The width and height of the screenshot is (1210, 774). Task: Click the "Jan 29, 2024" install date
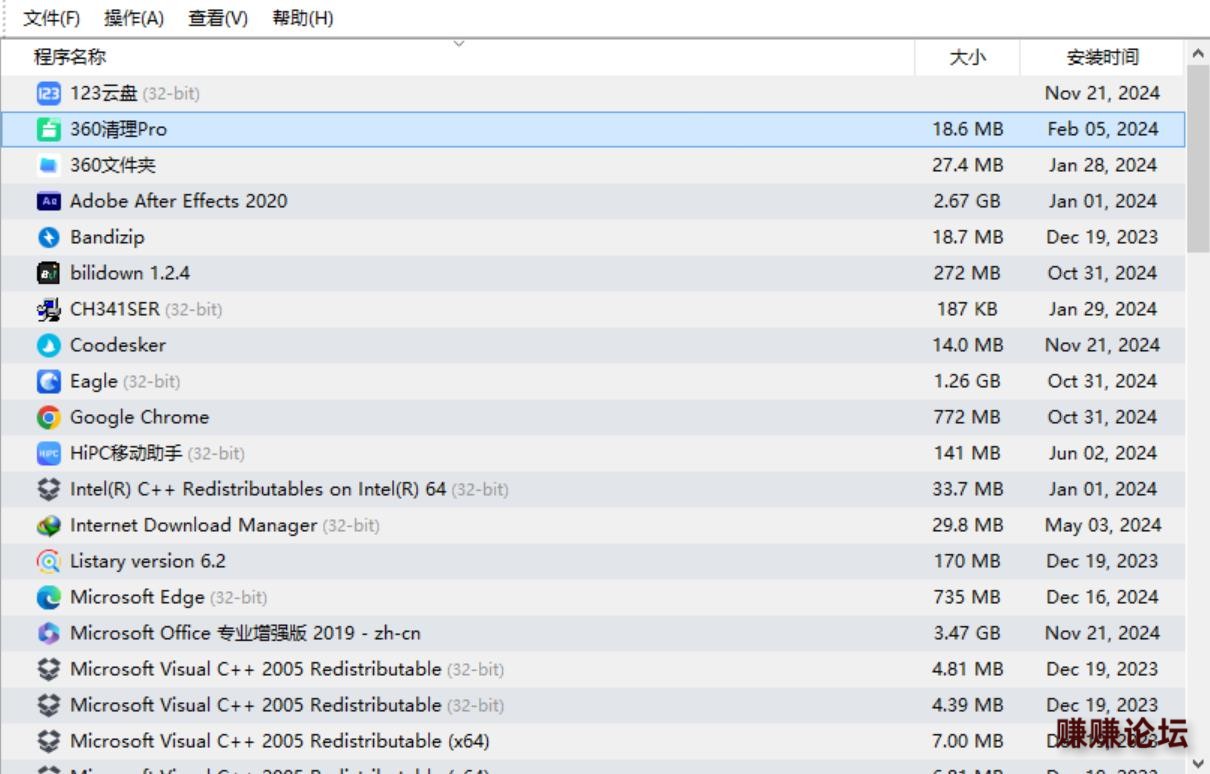(1103, 309)
